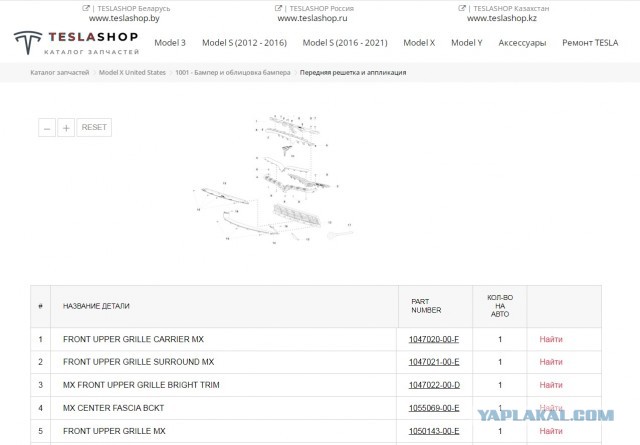640x445 pixels.
Task: Click the Tesla Shop logo
Action: click(x=76, y=42)
